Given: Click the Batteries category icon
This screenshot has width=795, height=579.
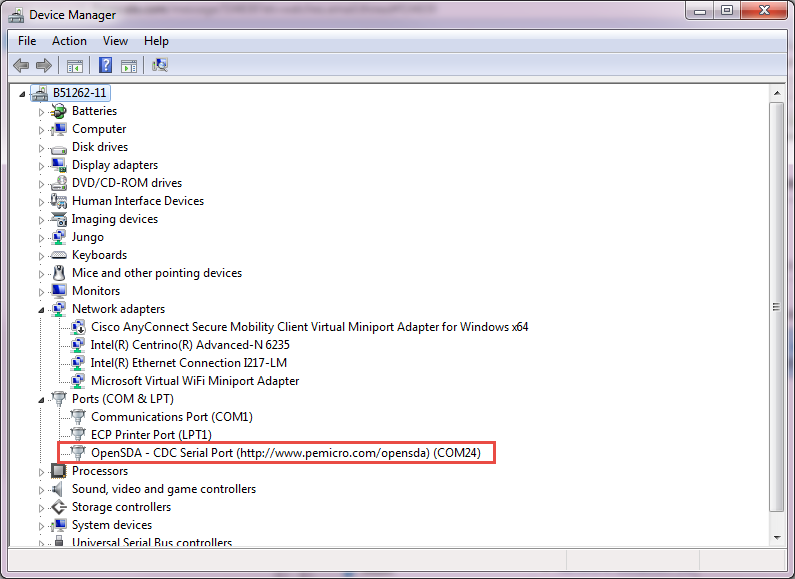Looking at the screenshot, I should 59,111.
